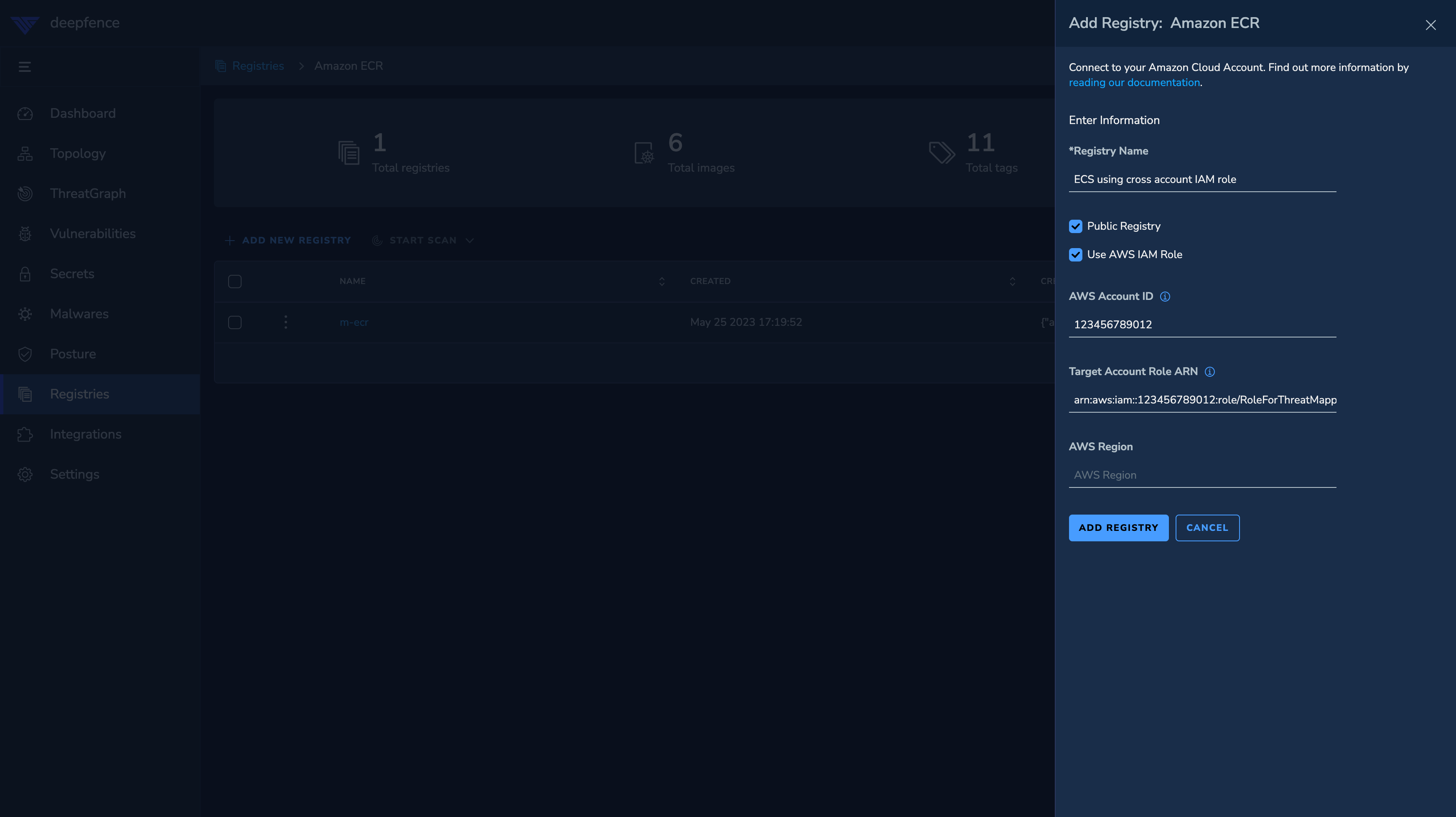1456x817 pixels.
Task: Click the Start Scan button label
Action: [423, 241]
